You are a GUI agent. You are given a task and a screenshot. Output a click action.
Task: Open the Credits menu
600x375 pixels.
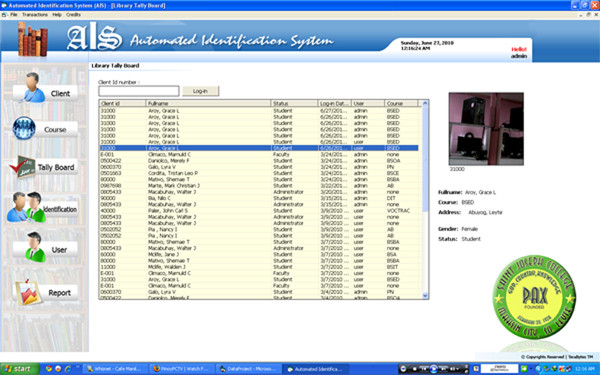pos(73,15)
